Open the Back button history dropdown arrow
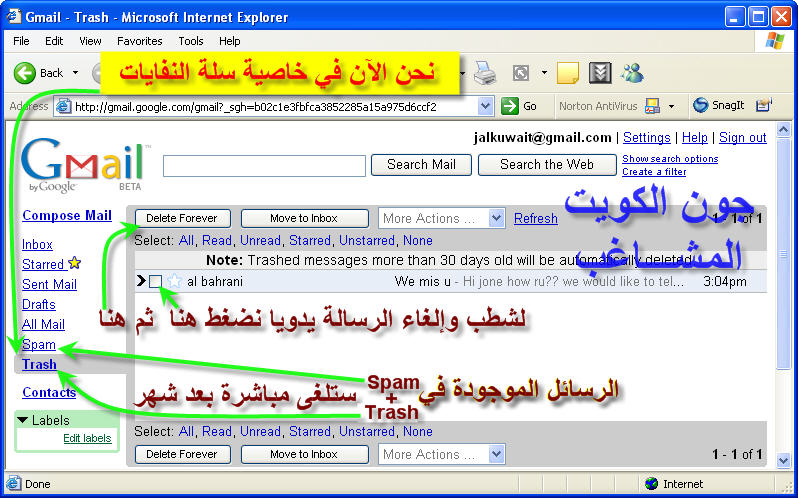This screenshot has height=498, width=798. click(75, 73)
